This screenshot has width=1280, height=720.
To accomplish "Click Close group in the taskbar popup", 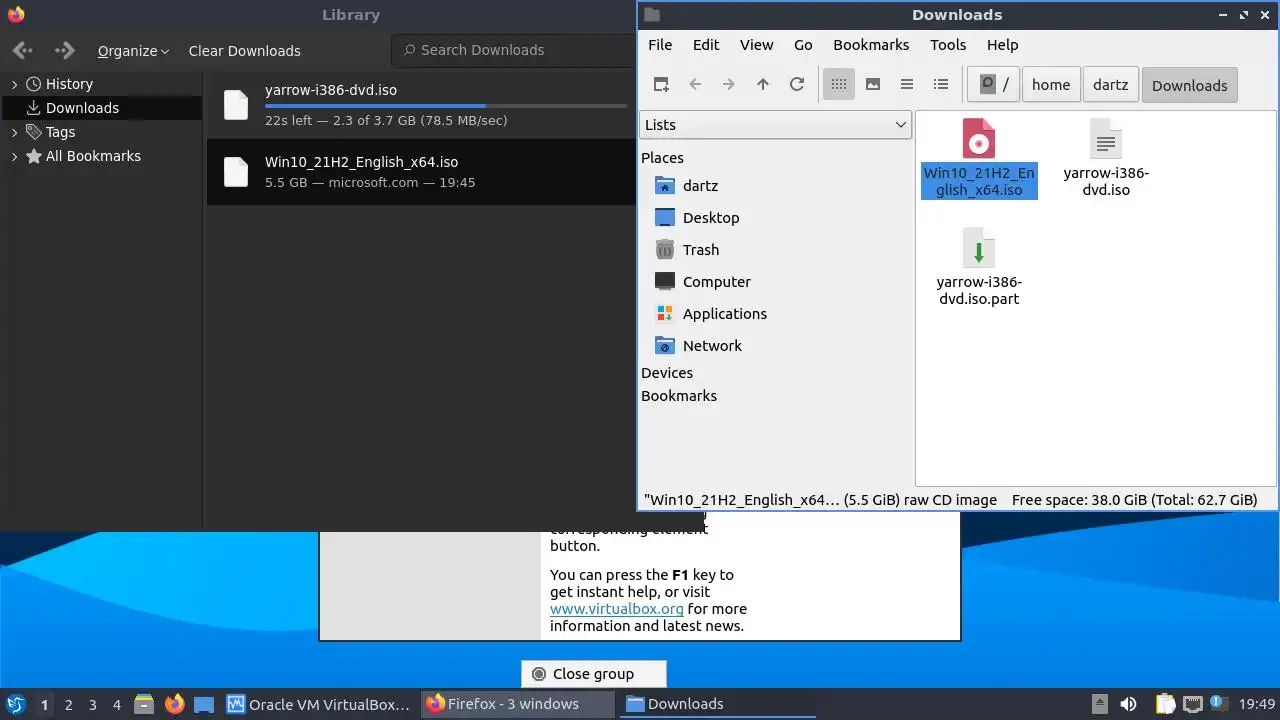I will coord(593,674).
